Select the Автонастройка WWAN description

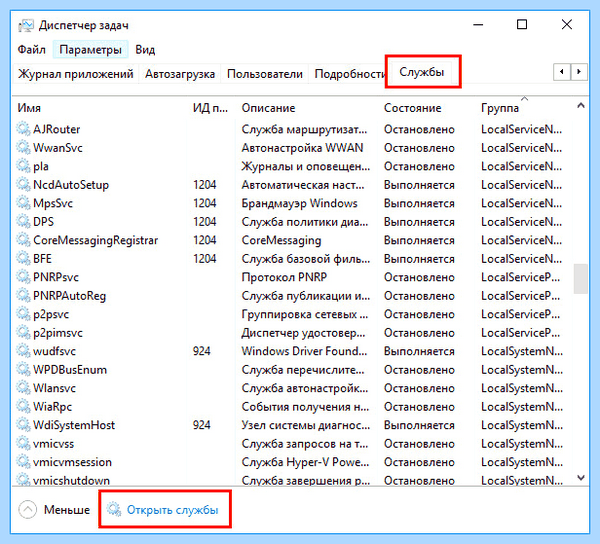[302, 148]
